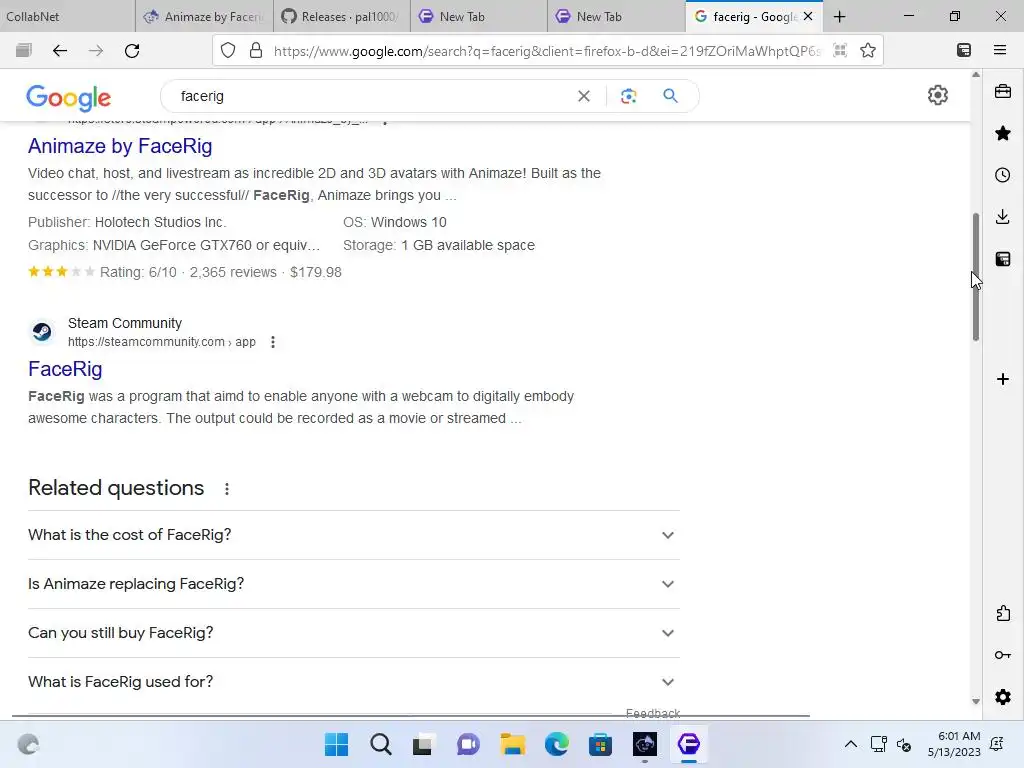The width and height of the screenshot is (1024, 768).
Task: Add new sidebar panel with plus
Action: 1002,379
